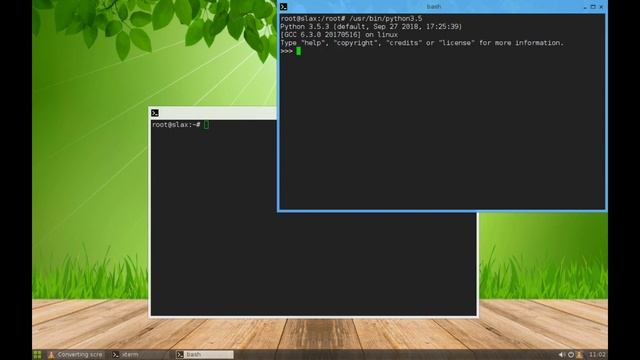Screen dimensions: 640x360
Task: Click the word "credits" in the Python banner
Action: tap(404, 43)
